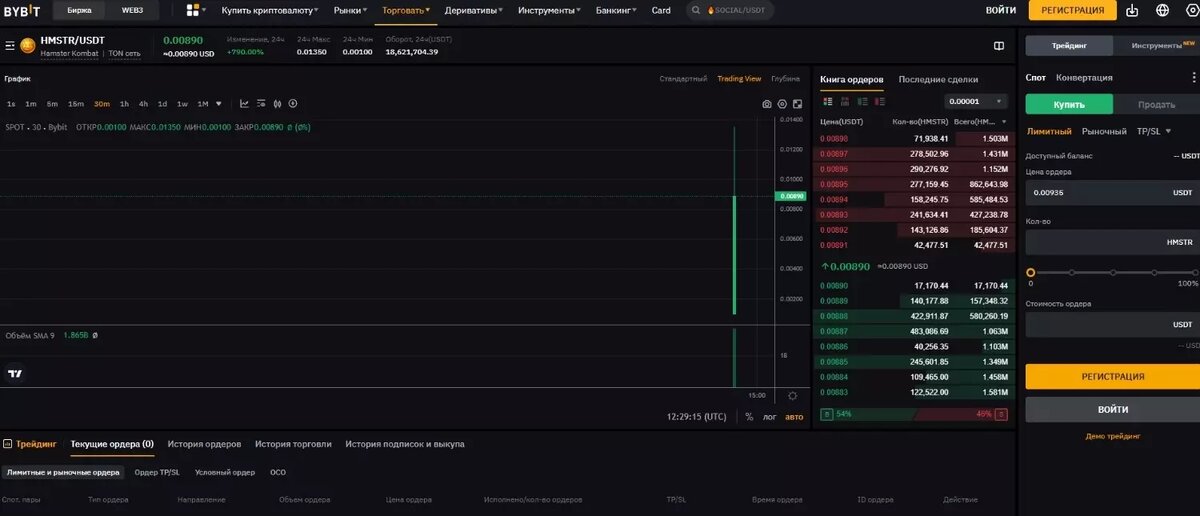Click the yellow РЕГИСТРАЦИЯ button in header
This screenshot has width=1200, height=516.
pyautogui.click(x=1072, y=10)
